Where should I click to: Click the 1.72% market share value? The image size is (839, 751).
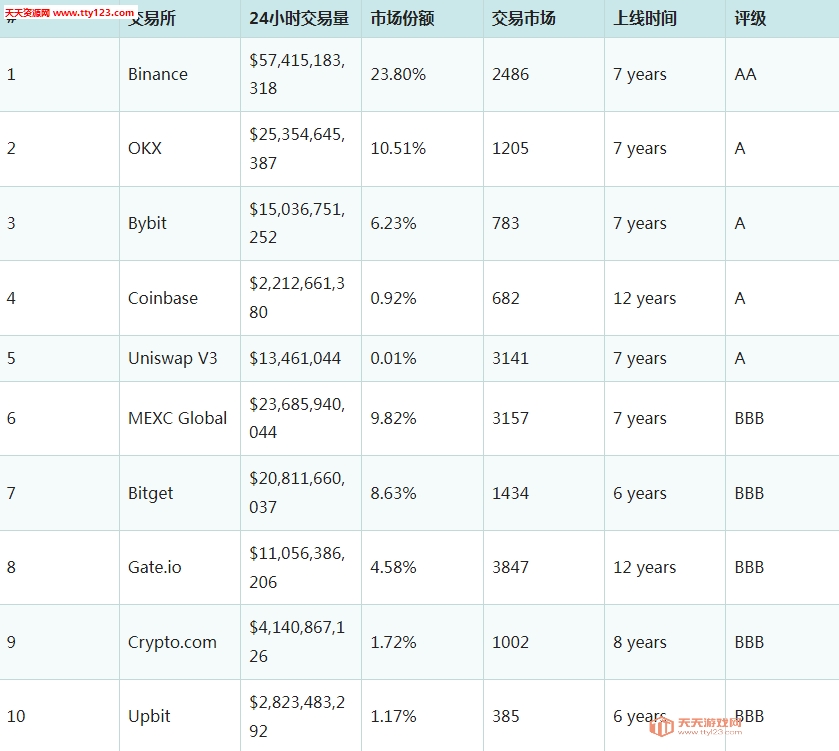pyautogui.click(x=393, y=642)
